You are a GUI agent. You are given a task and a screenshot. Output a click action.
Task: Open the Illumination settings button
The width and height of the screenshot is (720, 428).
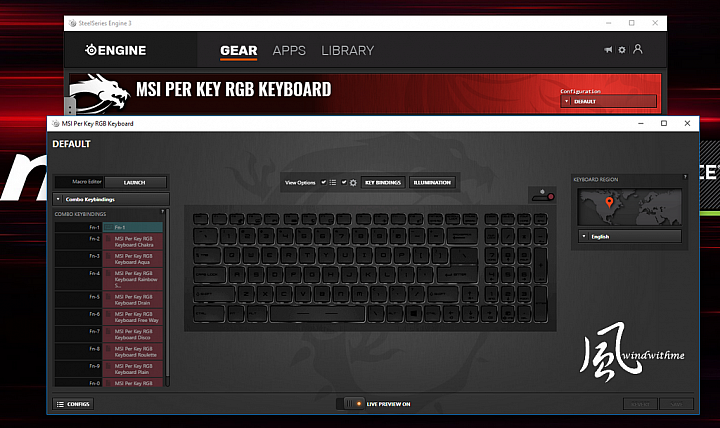pyautogui.click(x=432, y=182)
